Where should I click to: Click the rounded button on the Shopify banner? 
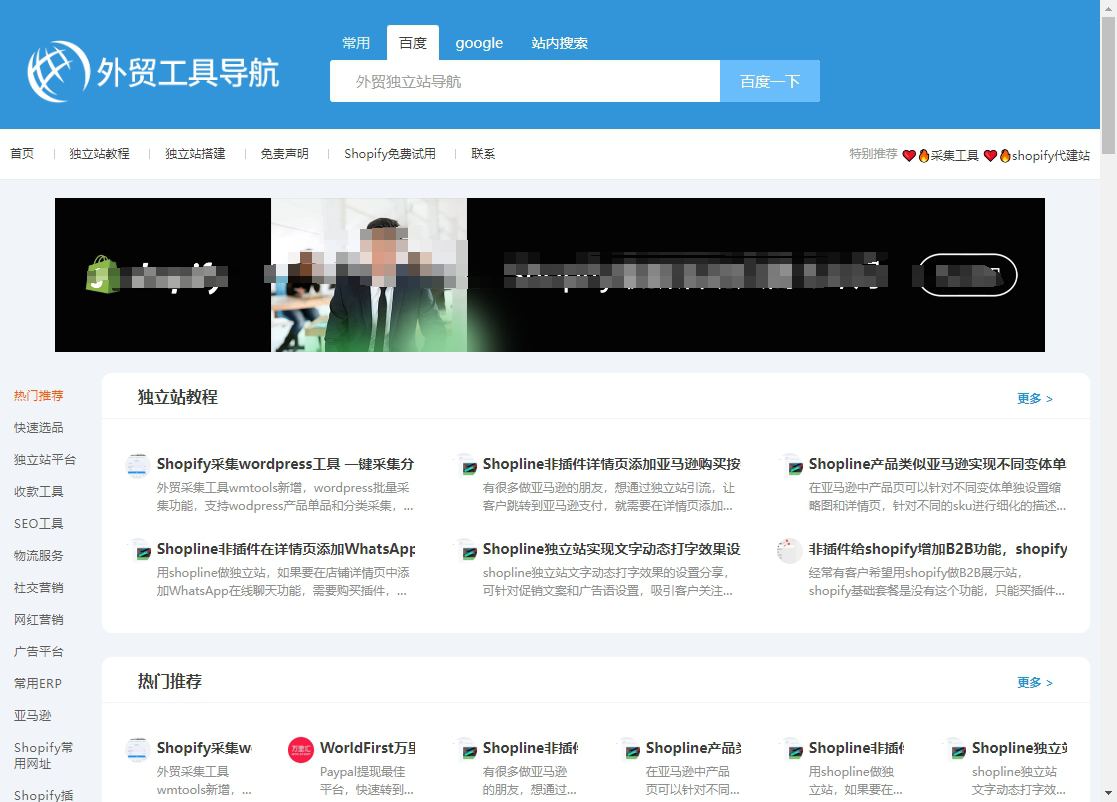click(x=968, y=275)
